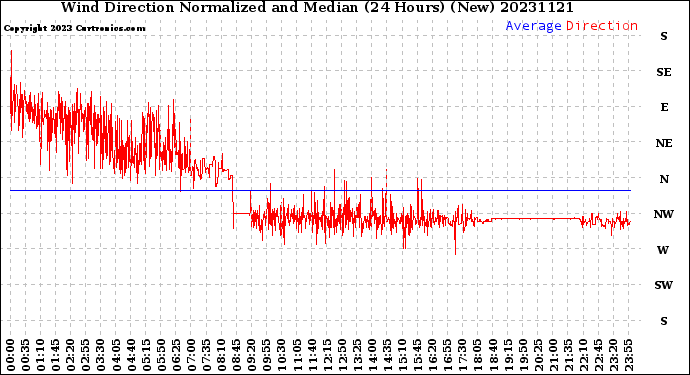Select the 08:10 time label

[222, 356]
